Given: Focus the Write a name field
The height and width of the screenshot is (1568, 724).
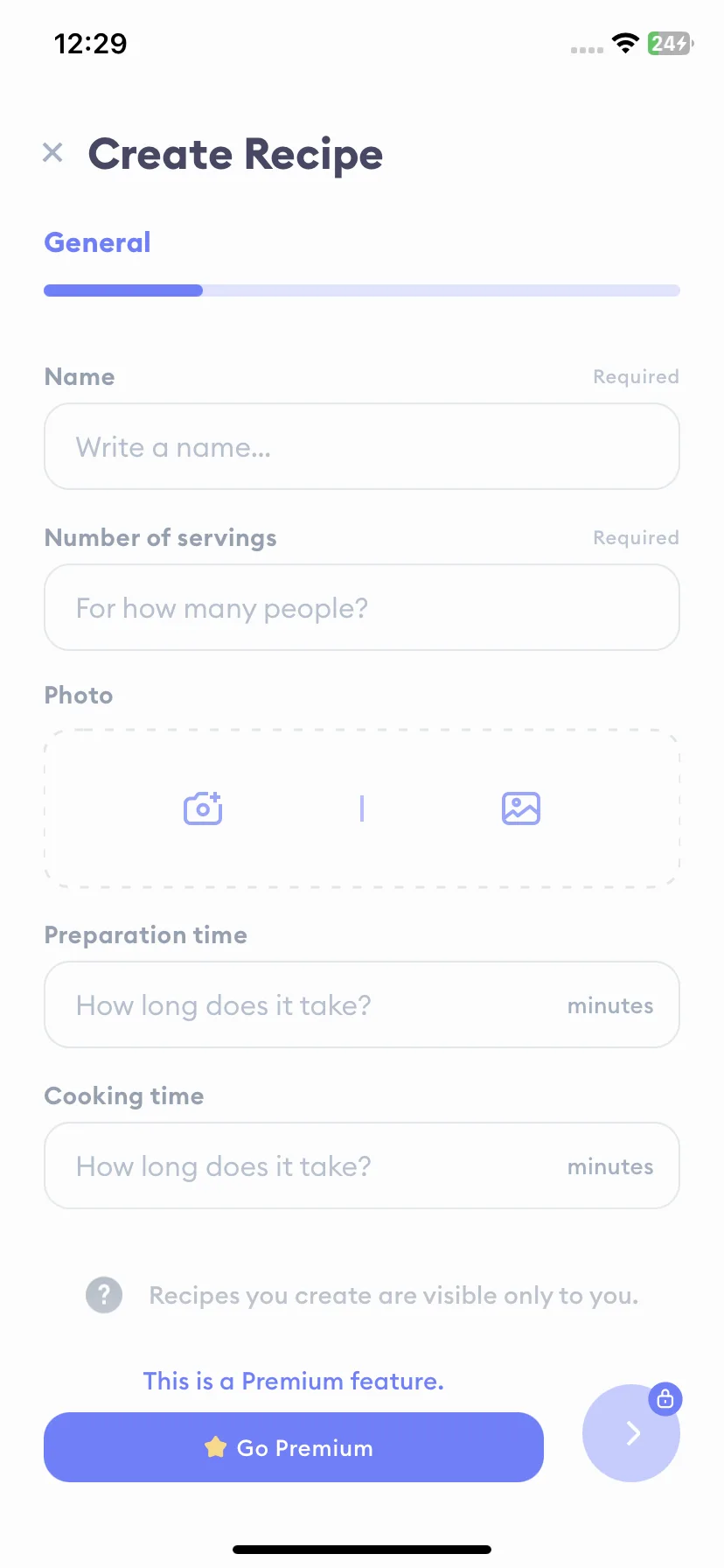Looking at the screenshot, I should tap(362, 446).
